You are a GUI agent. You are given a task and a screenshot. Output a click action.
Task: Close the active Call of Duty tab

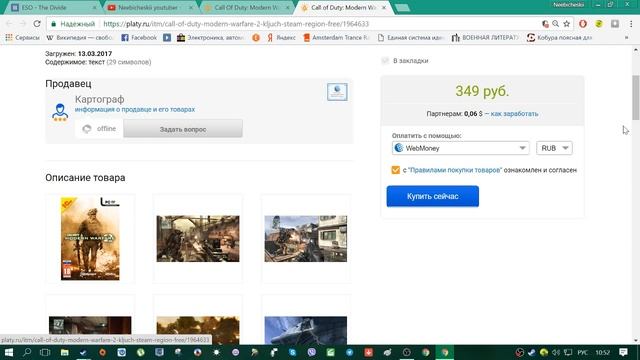coord(384,7)
